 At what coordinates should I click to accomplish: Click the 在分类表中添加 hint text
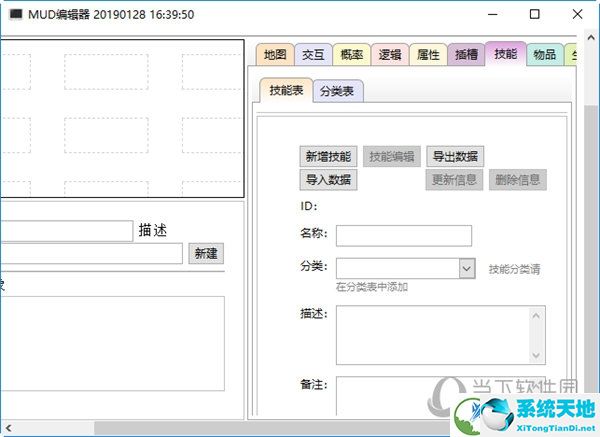tap(372, 287)
